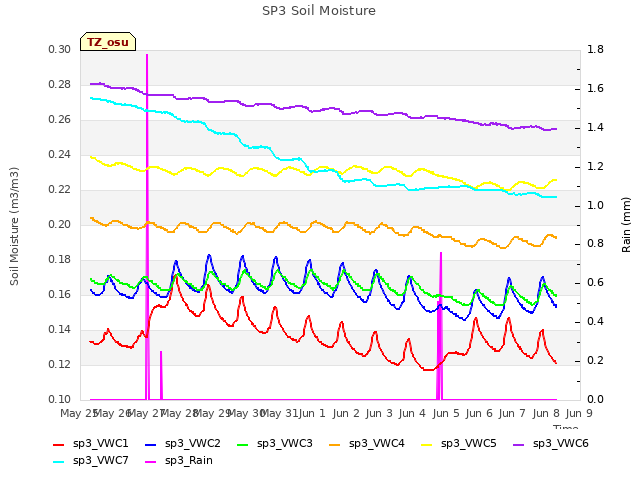Click the 0.2 right axis tick label
Screen dimensions: 640x480
click(x=595, y=361)
